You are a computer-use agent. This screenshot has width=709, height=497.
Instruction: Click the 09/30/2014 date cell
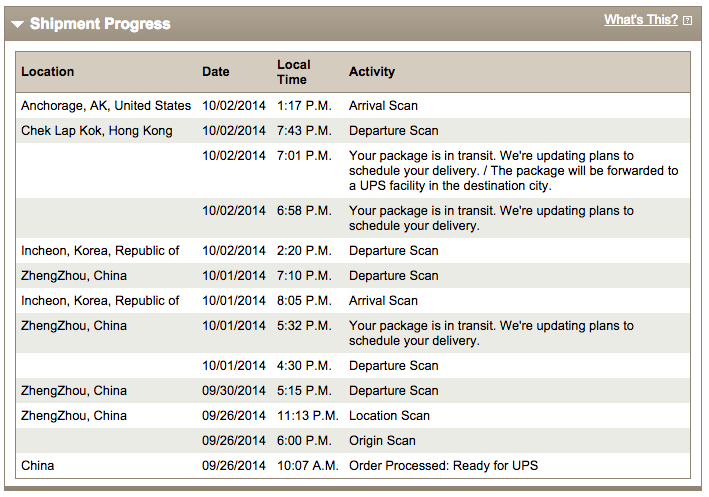[233, 391]
